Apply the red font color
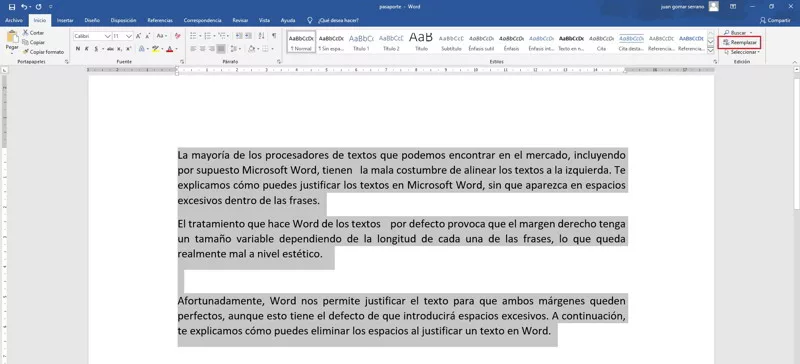 pos(169,49)
